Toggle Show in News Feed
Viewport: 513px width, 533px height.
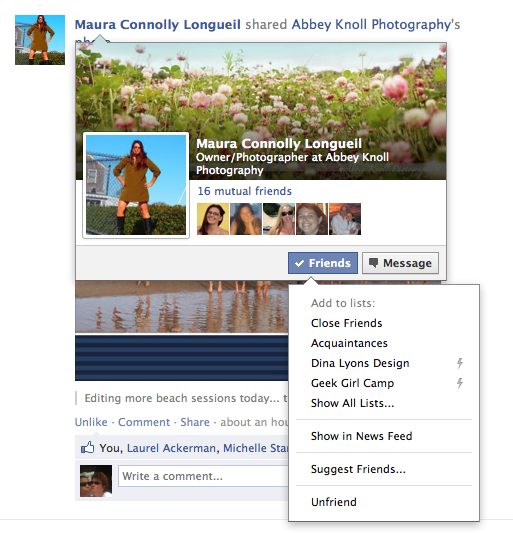tap(361, 436)
